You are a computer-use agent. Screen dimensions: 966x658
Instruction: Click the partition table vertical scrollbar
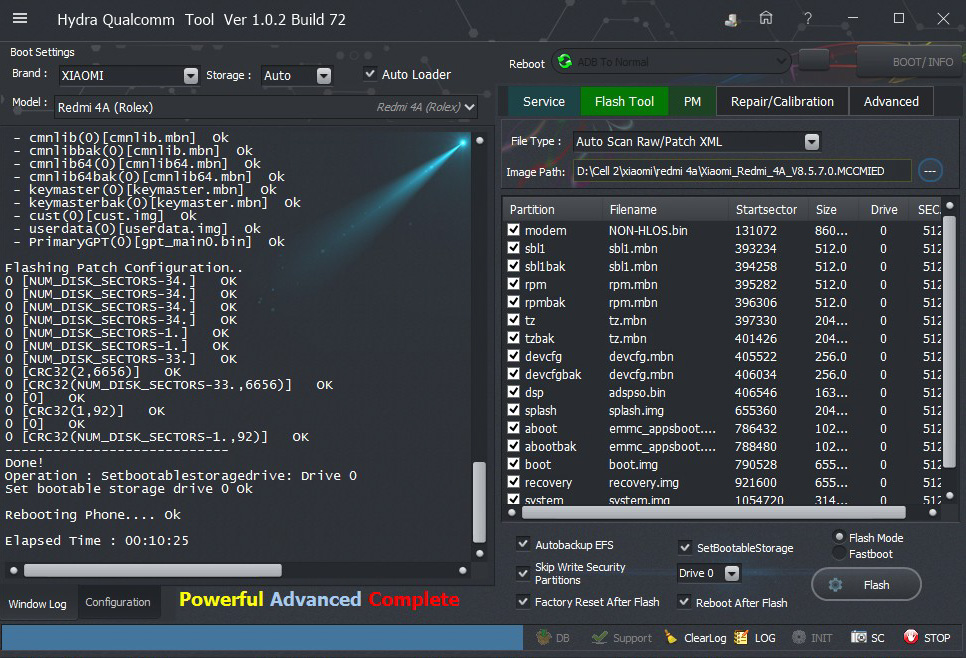(949, 343)
